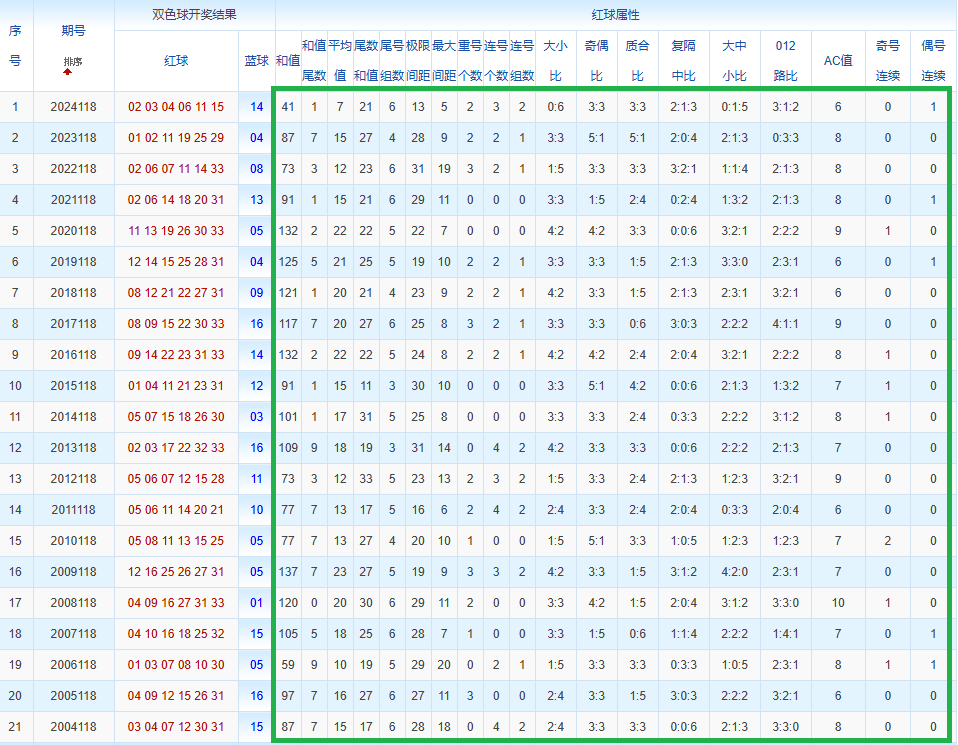
Task: Click the 平均值 column header
Action: (340, 61)
